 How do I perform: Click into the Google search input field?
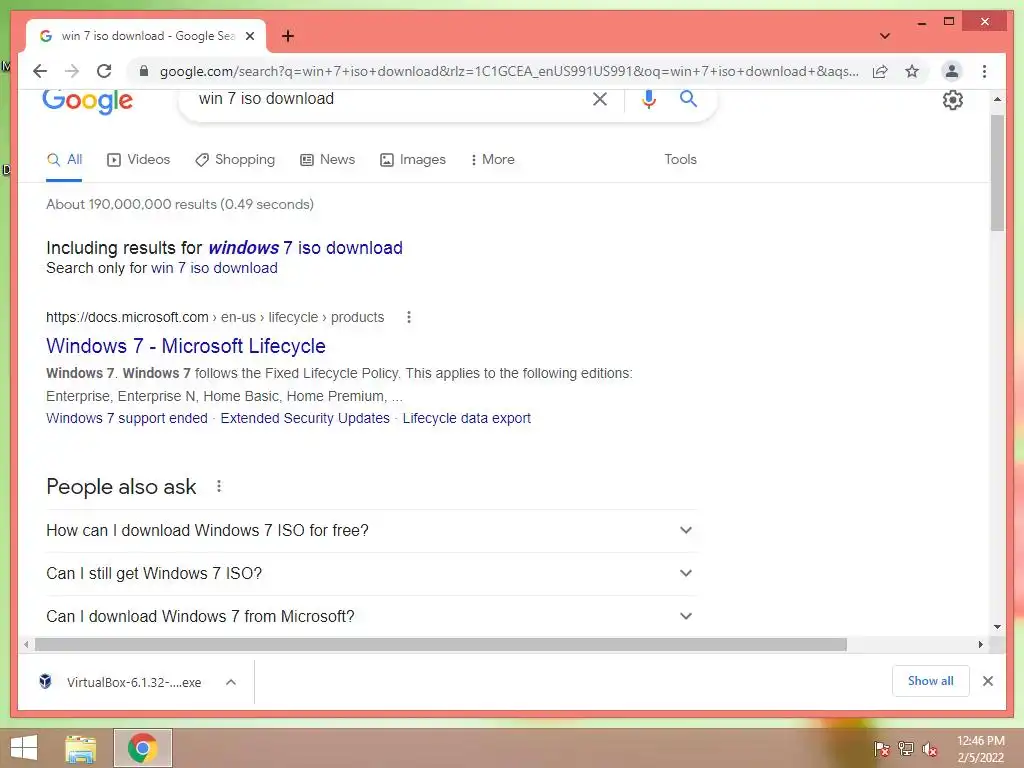tap(392, 99)
